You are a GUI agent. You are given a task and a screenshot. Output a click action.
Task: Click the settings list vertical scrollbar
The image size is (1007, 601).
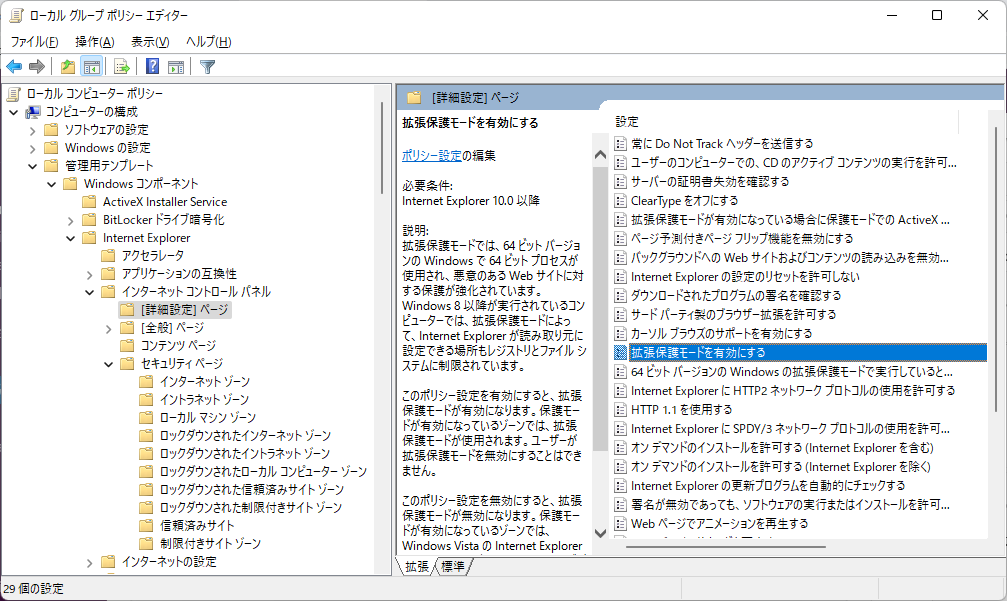(x=996, y=270)
